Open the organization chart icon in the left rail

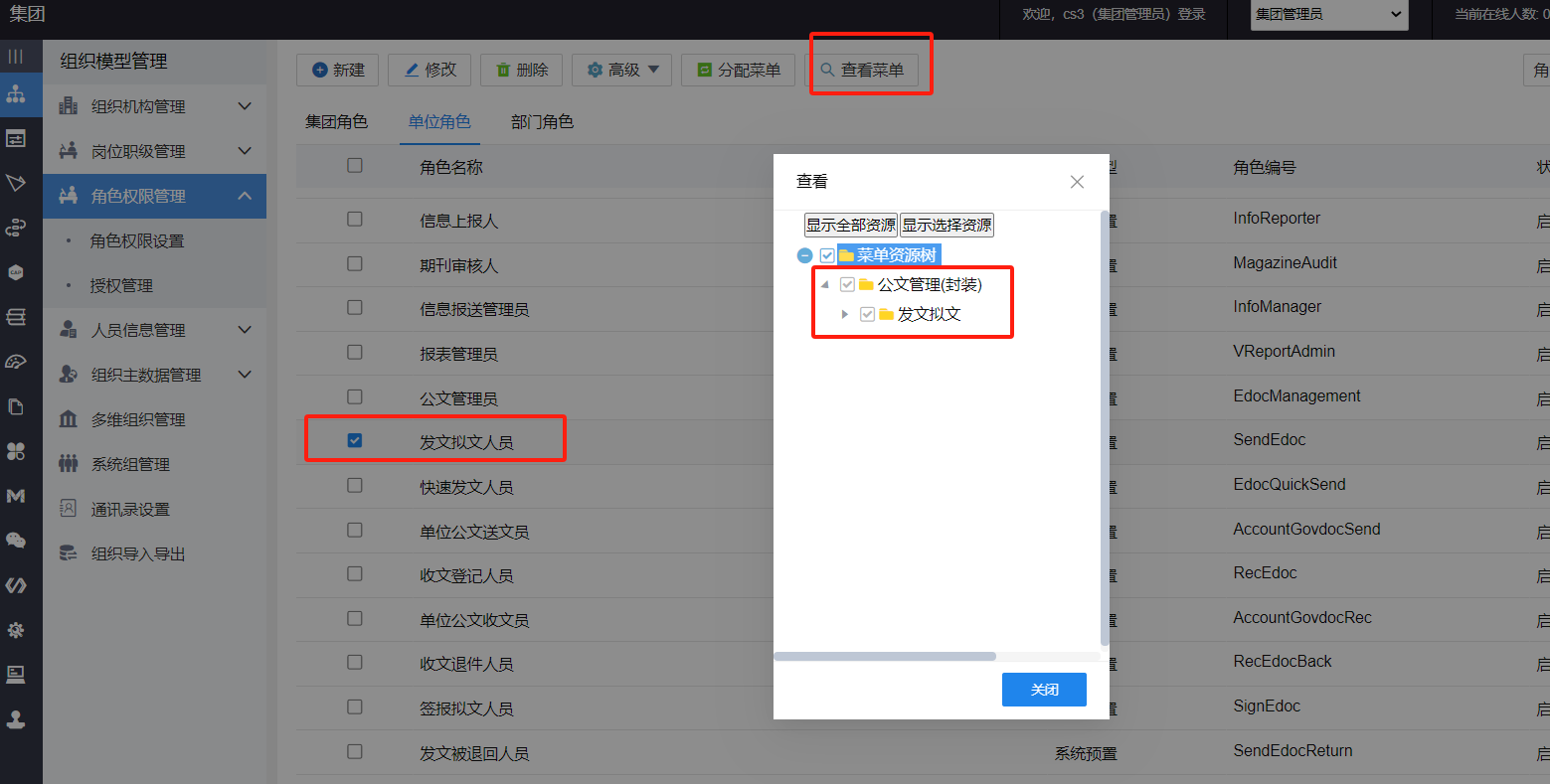point(16,94)
